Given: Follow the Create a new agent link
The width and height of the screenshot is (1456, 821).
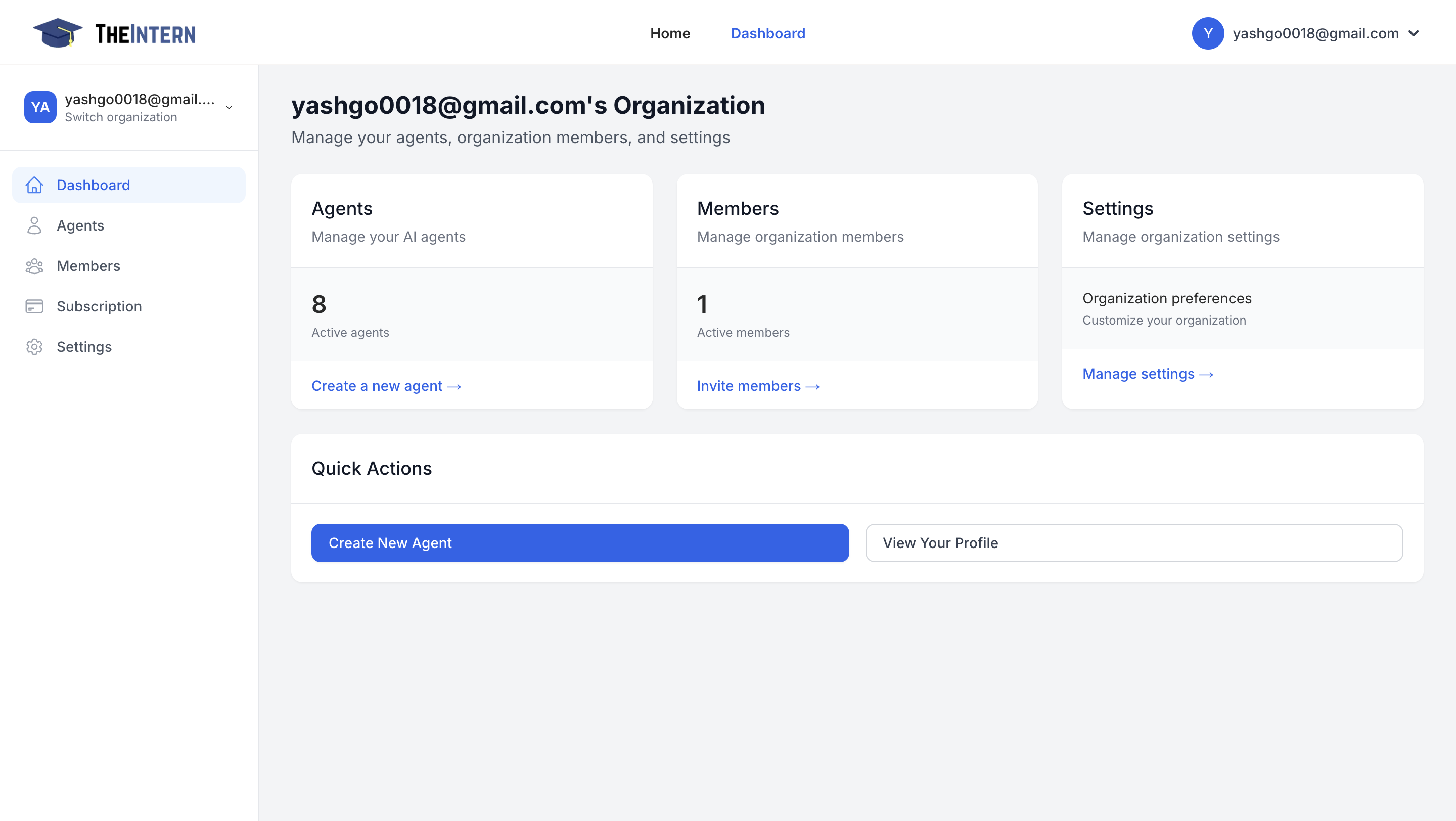Looking at the screenshot, I should click(386, 386).
